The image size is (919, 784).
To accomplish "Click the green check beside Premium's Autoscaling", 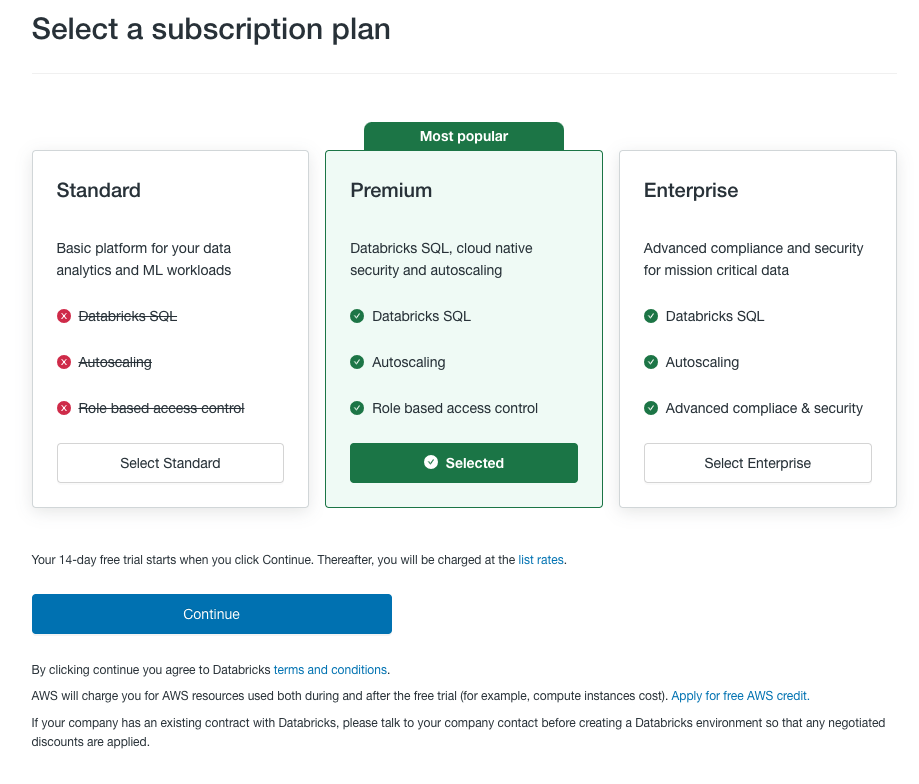I will (x=357, y=361).
